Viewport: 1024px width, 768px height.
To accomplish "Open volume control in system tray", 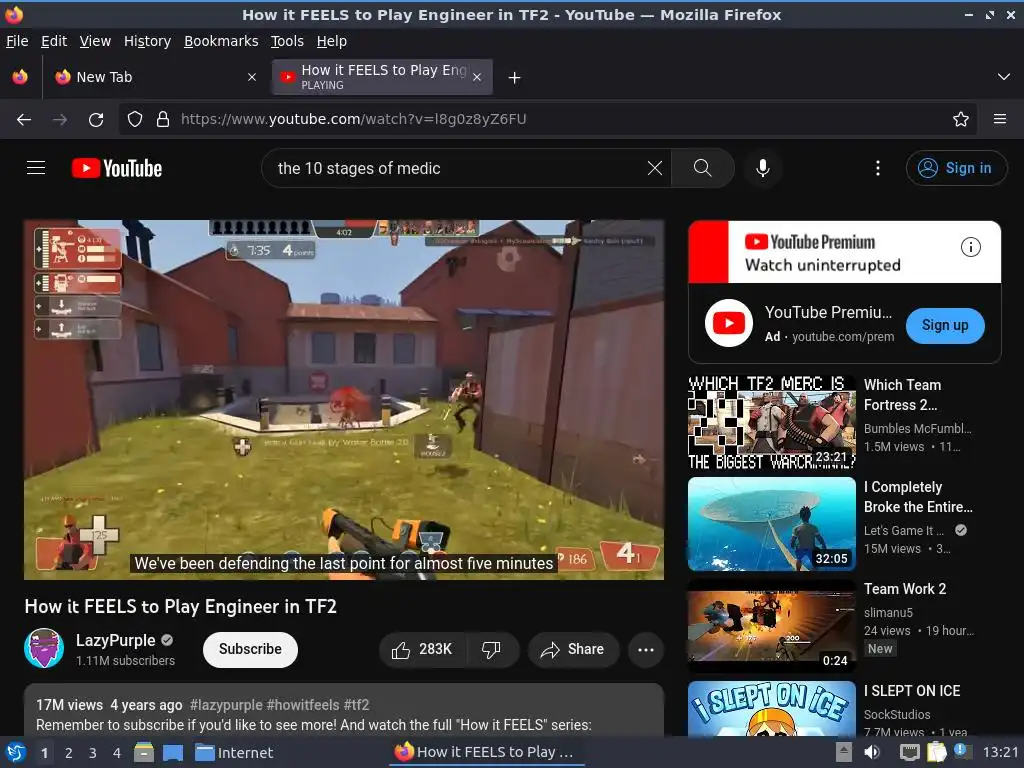I will [872, 752].
